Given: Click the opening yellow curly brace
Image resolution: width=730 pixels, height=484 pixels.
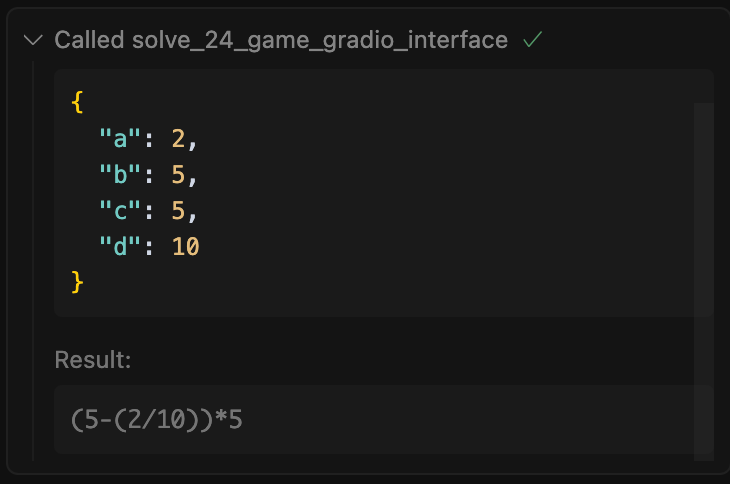Looking at the screenshot, I should (77, 102).
